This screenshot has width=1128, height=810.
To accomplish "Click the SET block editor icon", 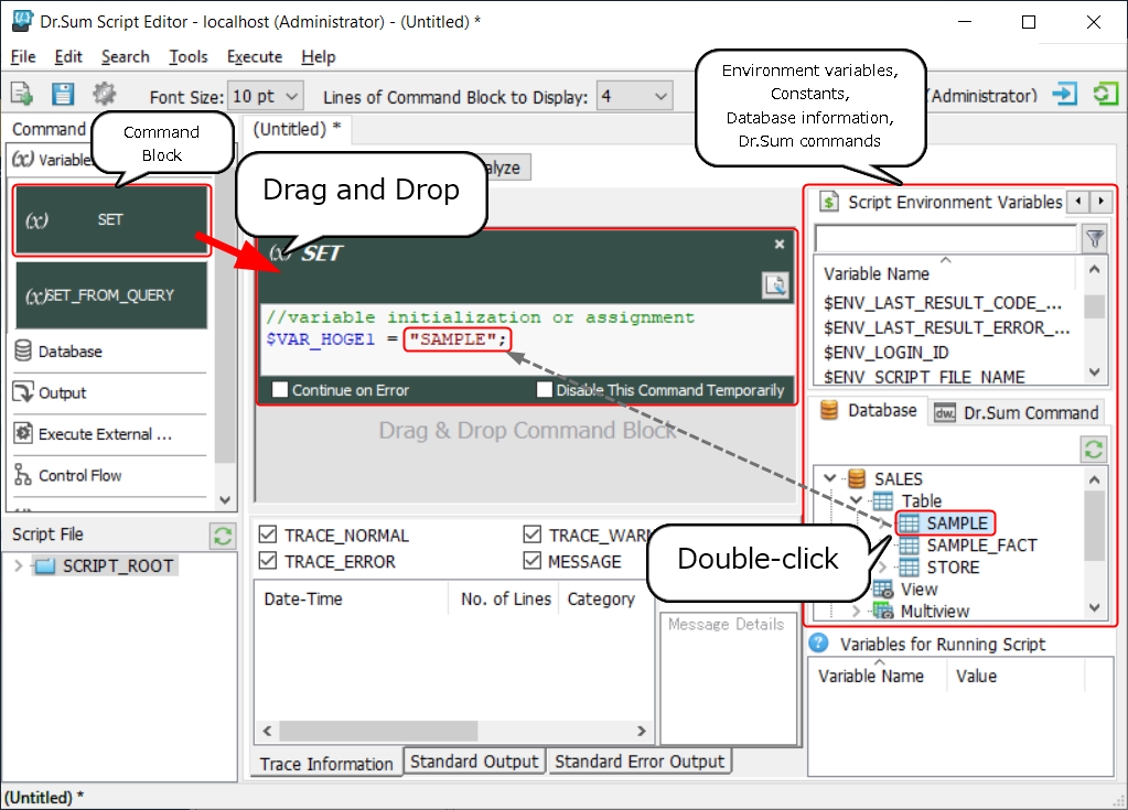I will click(x=774, y=286).
